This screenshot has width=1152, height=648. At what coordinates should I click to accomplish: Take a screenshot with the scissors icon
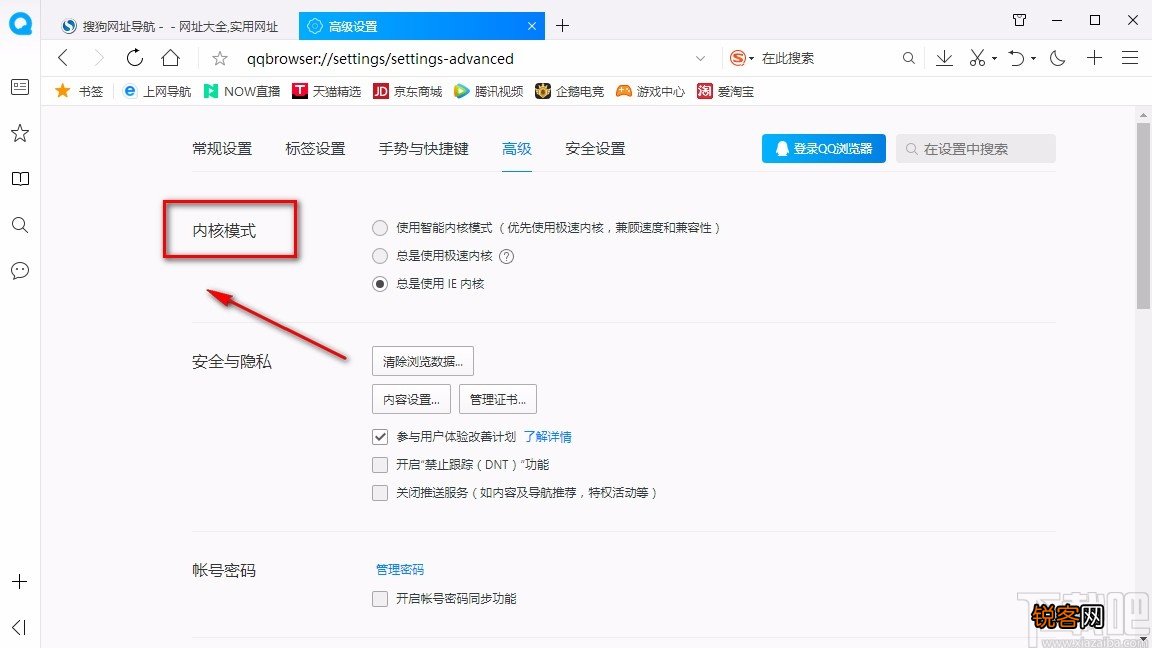(975, 58)
